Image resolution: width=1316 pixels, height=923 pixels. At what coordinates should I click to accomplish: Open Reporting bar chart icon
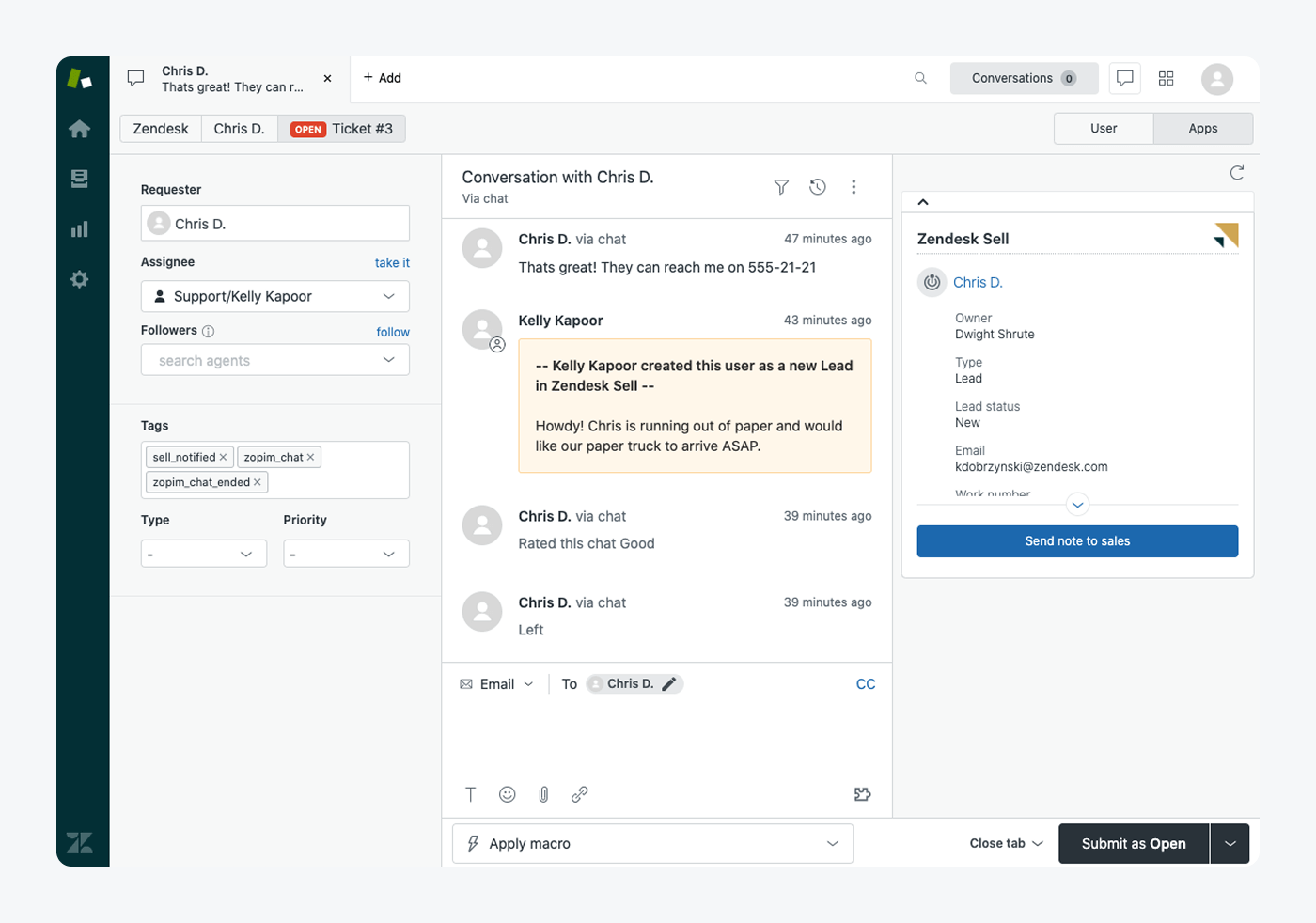(80, 228)
